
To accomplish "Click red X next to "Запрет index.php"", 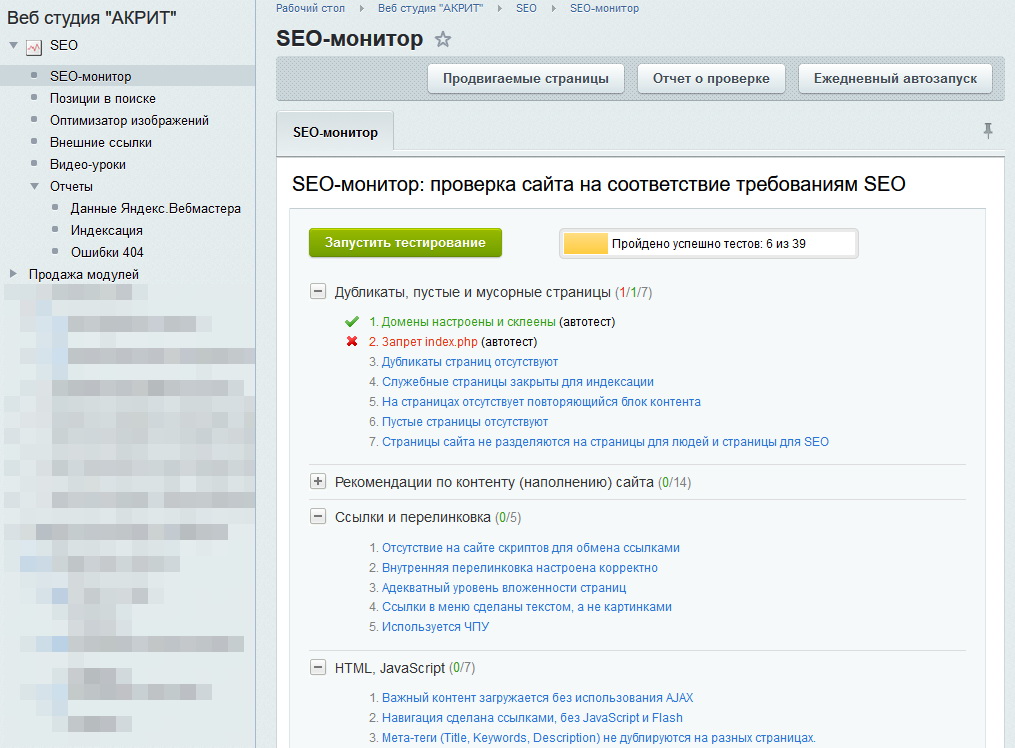I will tap(351, 341).
